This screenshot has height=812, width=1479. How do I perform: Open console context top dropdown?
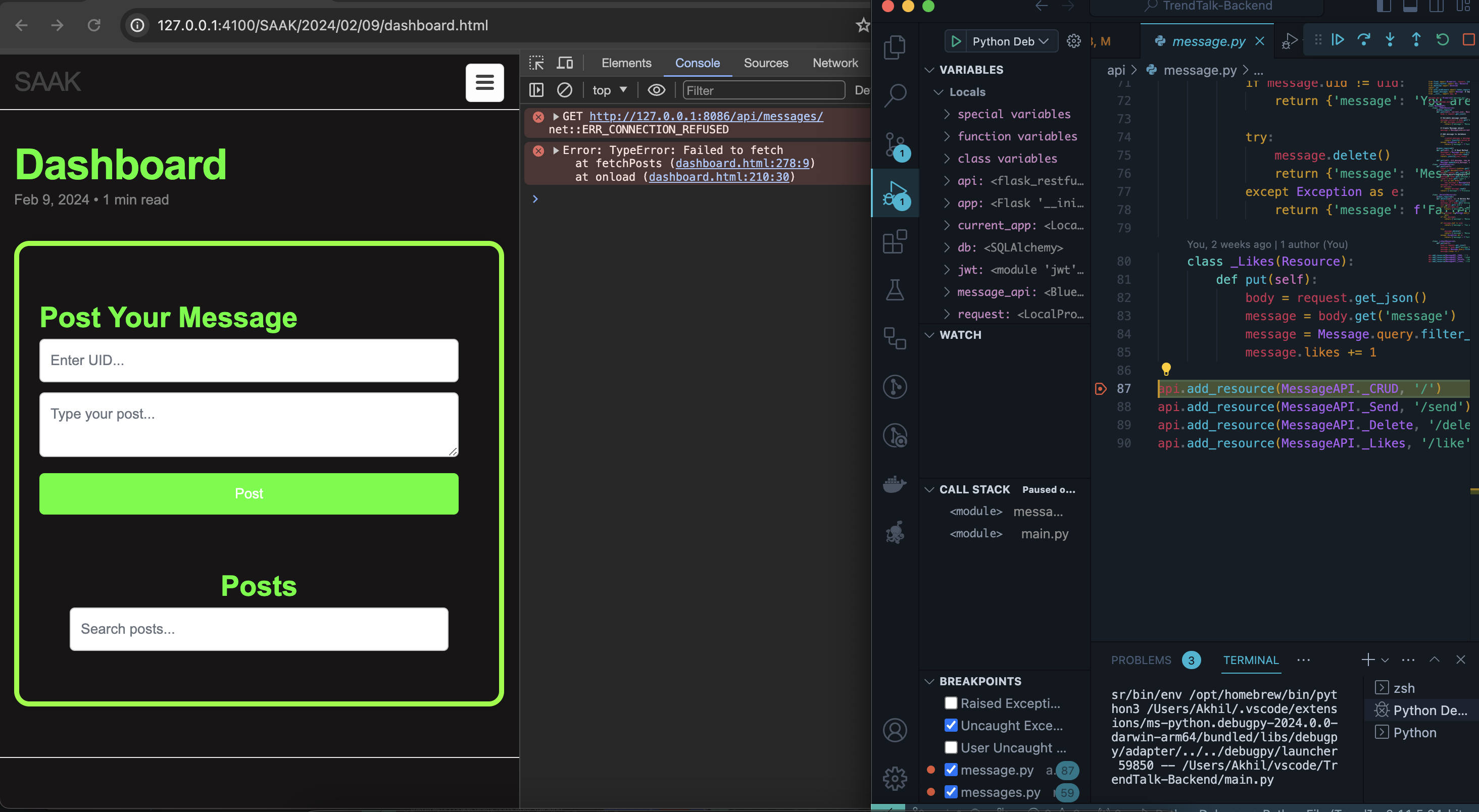pos(609,90)
